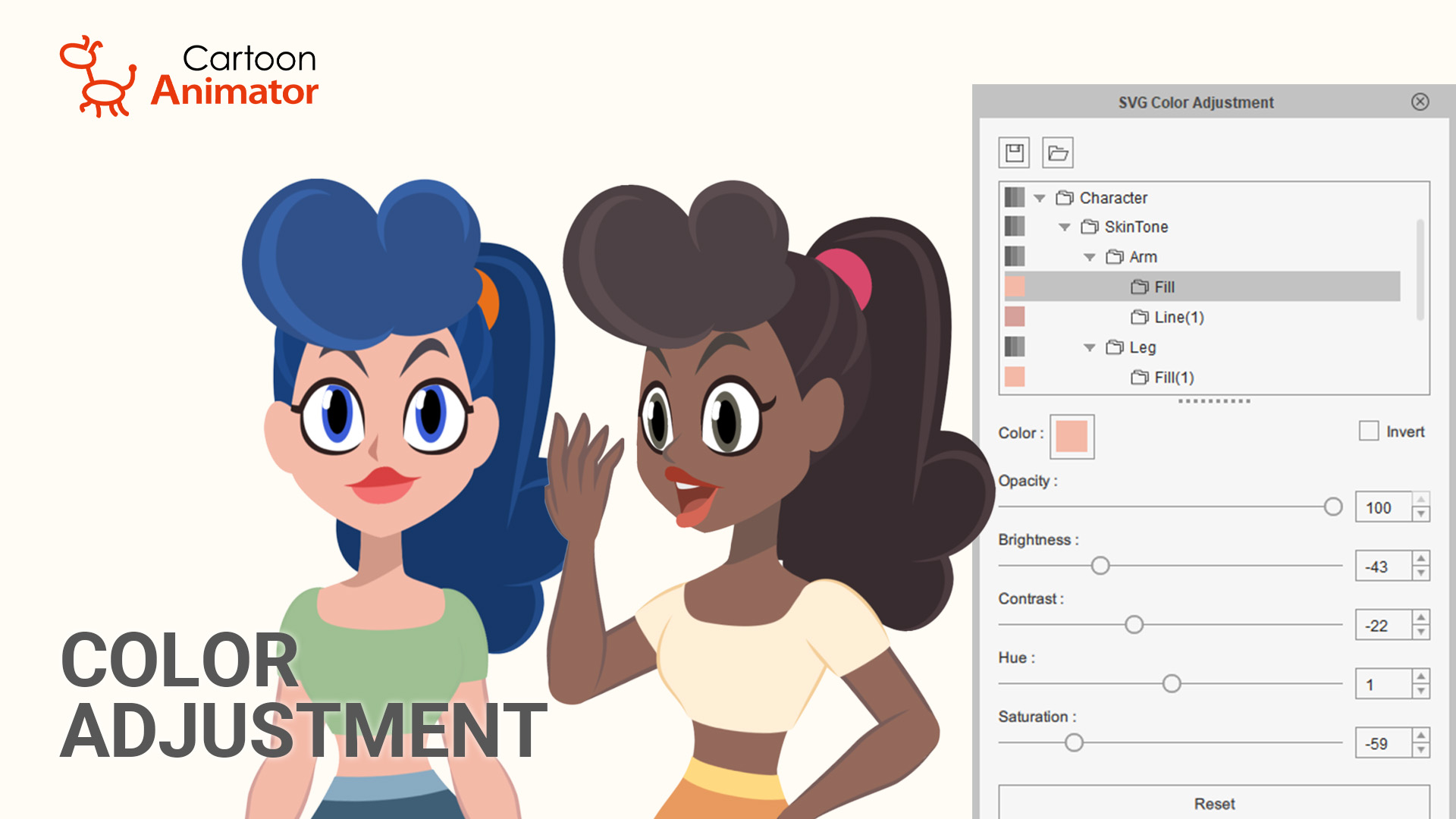Image resolution: width=1456 pixels, height=819 pixels.
Task: Select the Character tree row
Action: (1202, 198)
